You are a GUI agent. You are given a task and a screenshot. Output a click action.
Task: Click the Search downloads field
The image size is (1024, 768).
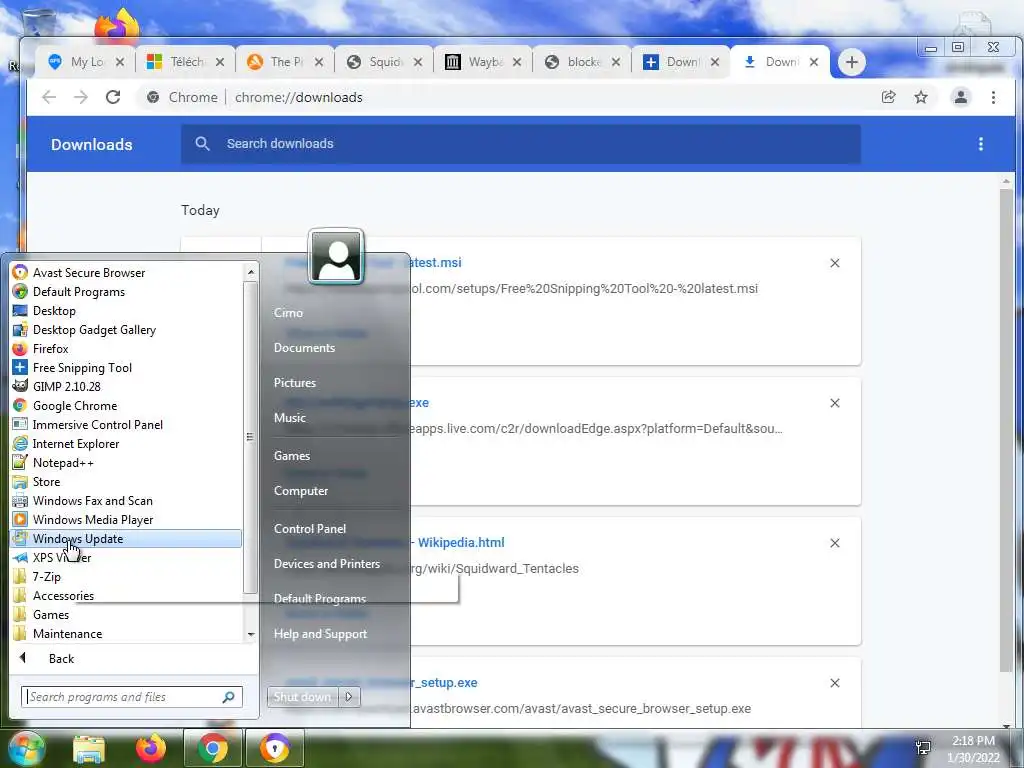tap(520, 144)
